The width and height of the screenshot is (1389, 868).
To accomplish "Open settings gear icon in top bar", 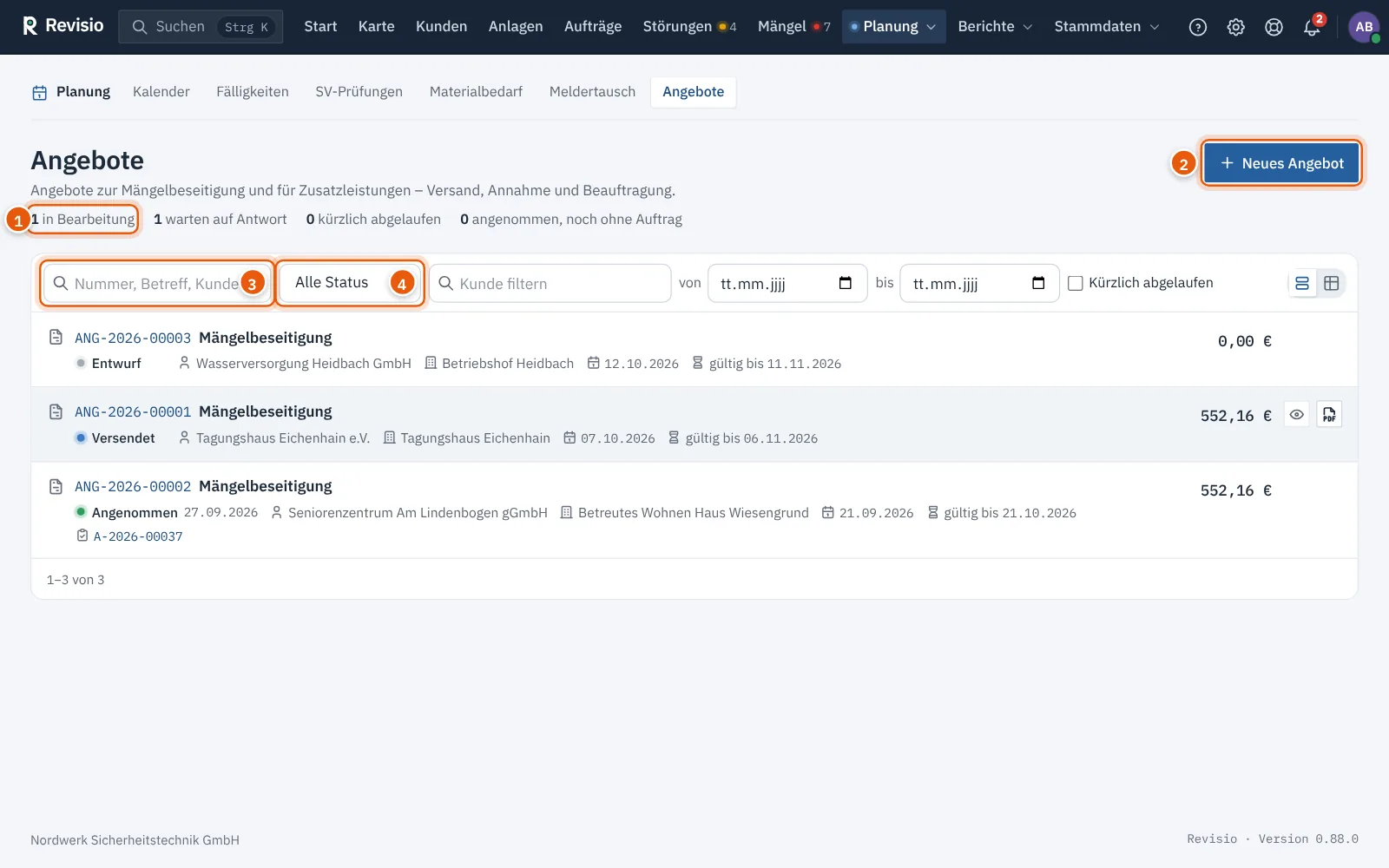I will [1236, 27].
